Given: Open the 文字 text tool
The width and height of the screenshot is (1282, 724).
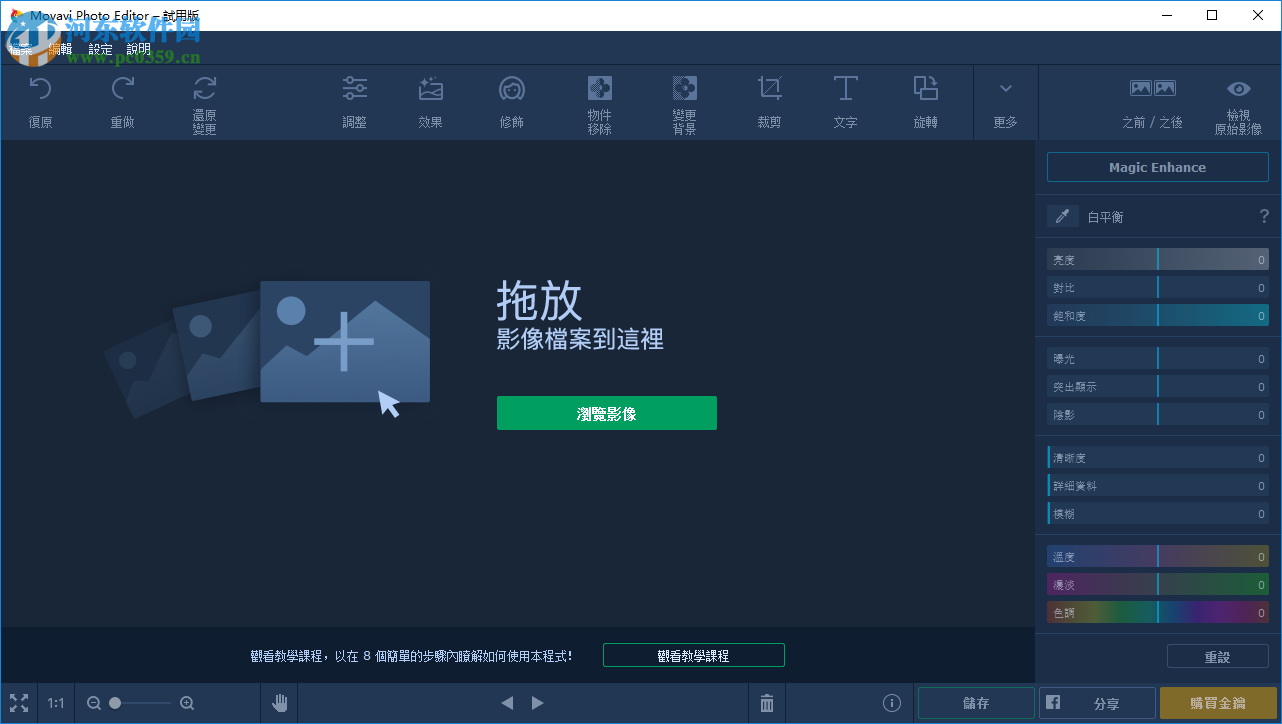Looking at the screenshot, I should (845, 102).
